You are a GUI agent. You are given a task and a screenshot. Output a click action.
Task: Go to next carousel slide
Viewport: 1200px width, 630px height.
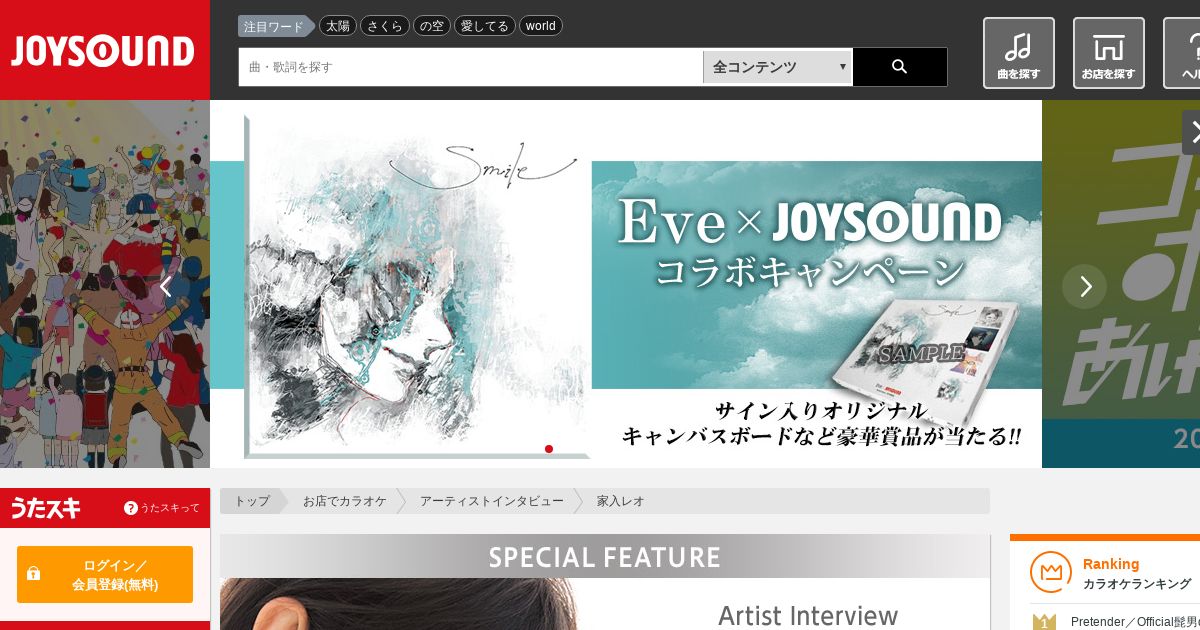1085,286
